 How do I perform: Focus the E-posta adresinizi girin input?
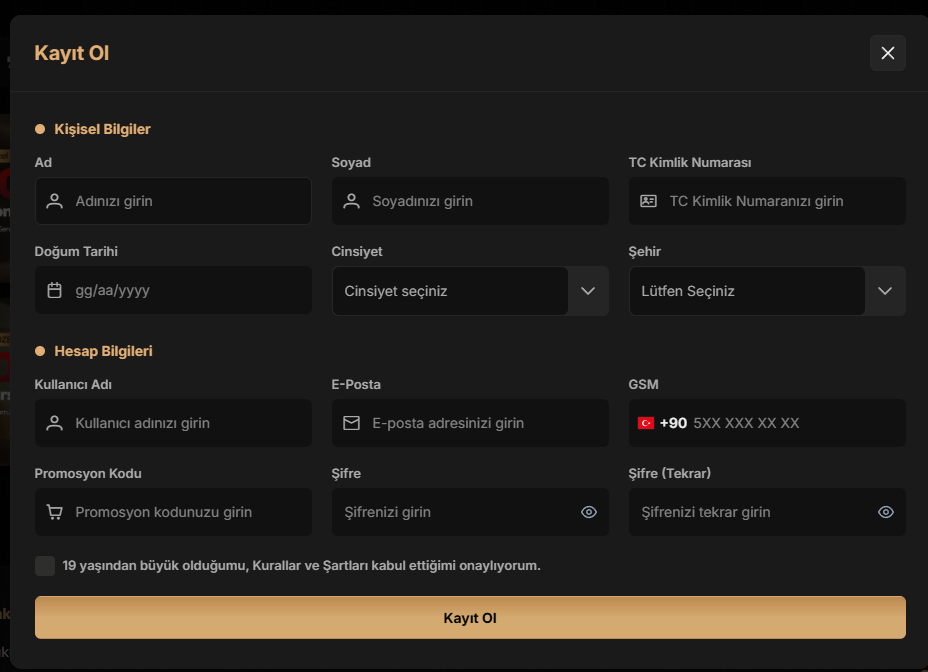coord(470,423)
